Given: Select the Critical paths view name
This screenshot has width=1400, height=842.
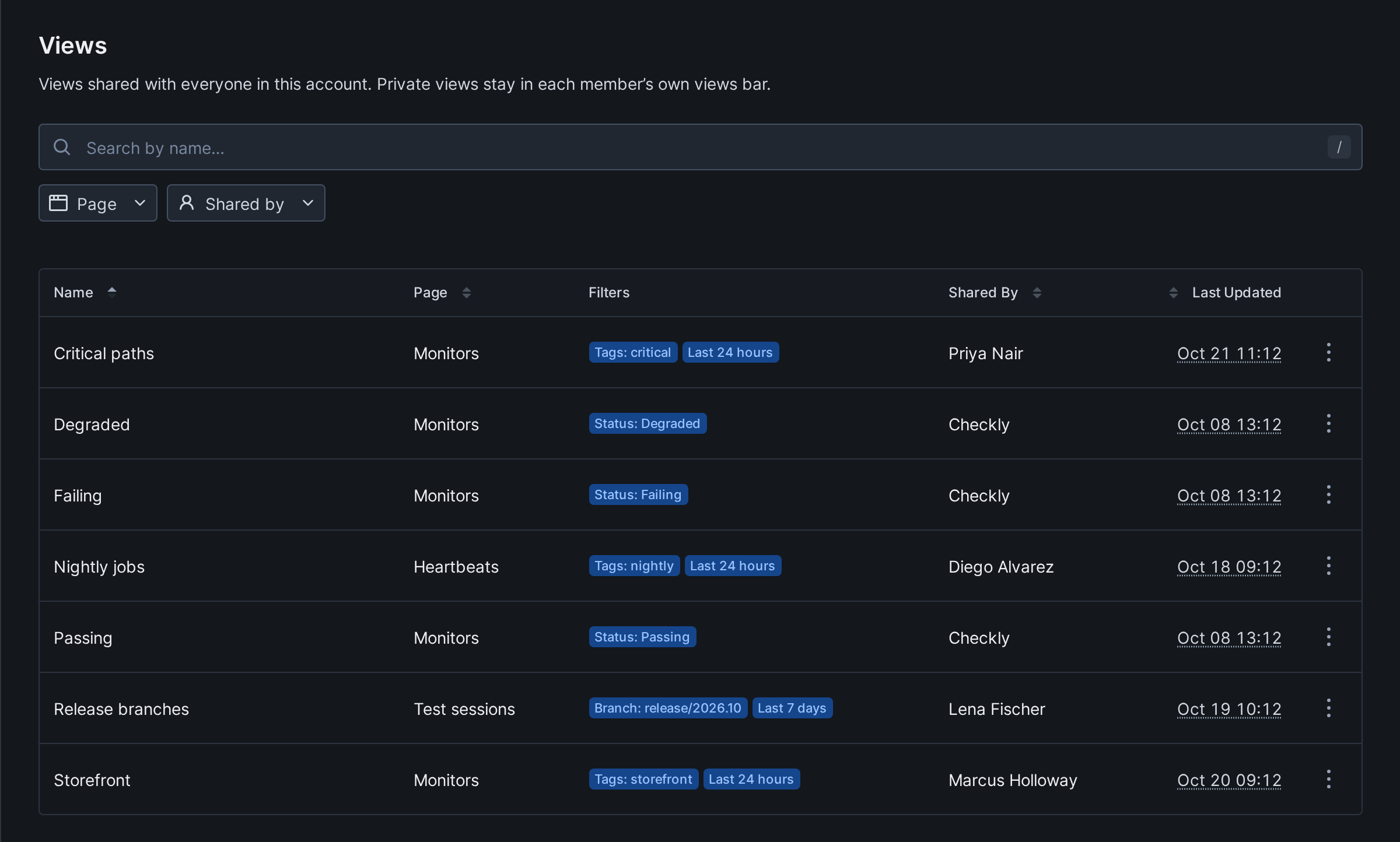Looking at the screenshot, I should point(104,353).
